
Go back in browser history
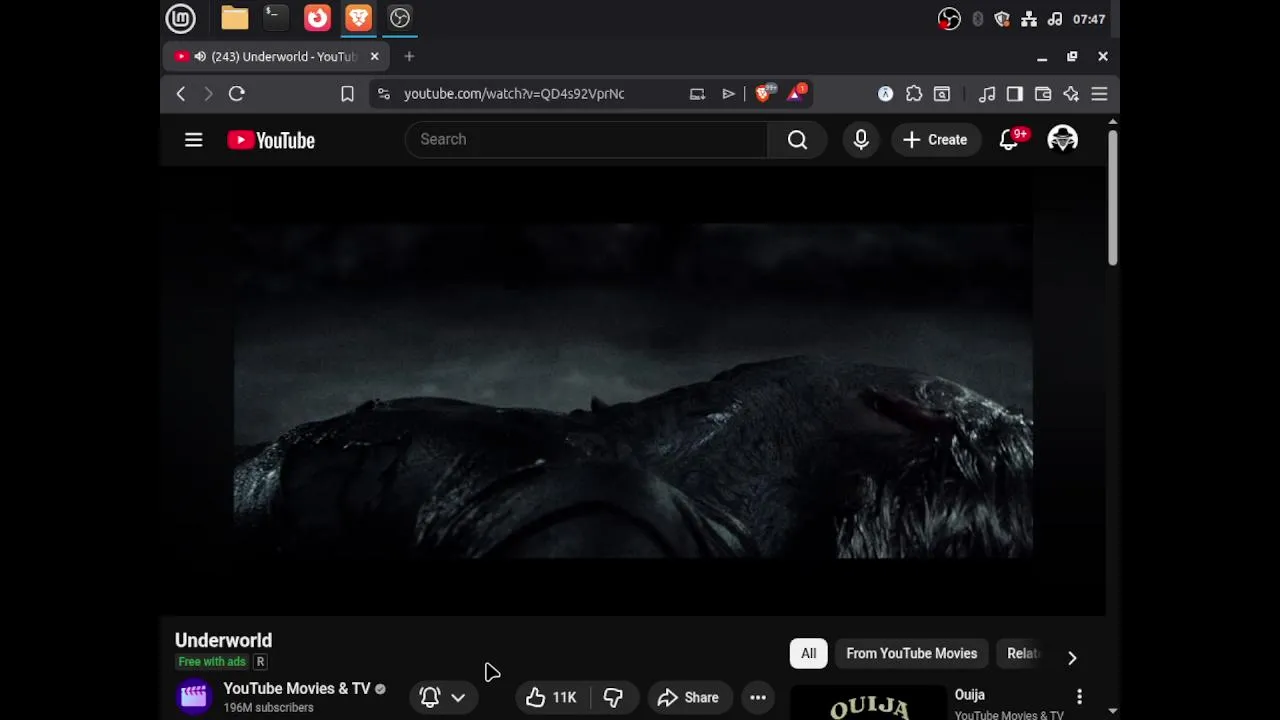(x=181, y=94)
